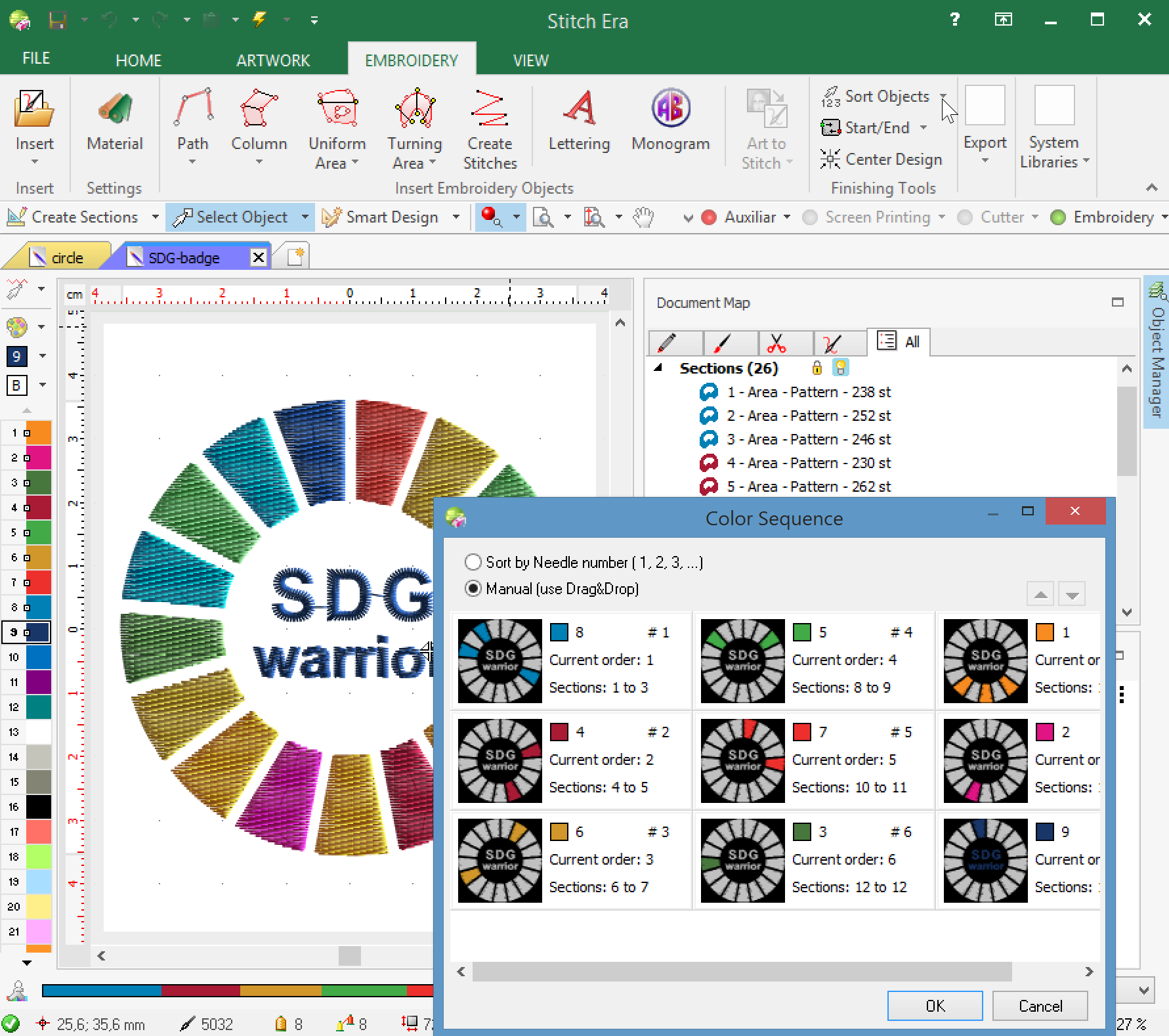This screenshot has height=1036, width=1169.
Task: Select Manual drag and drop option
Action: (473, 589)
